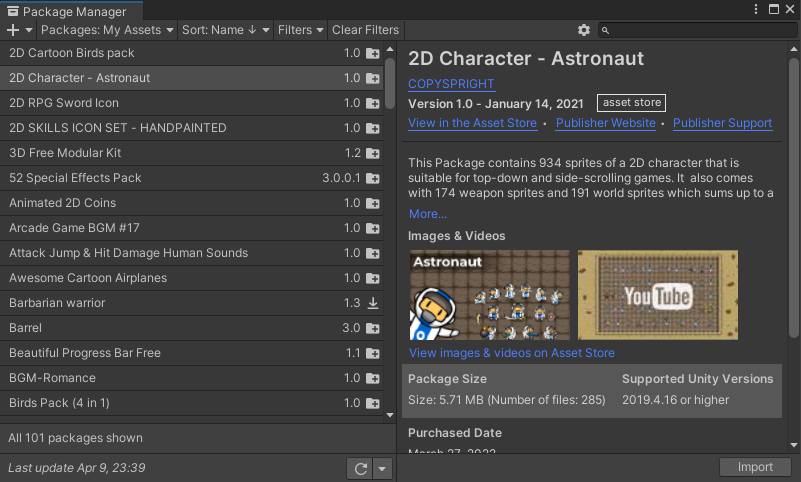The width and height of the screenshot is (801, 482).
Task: Click package list scroll down arrow
Action: [x=390, y=415]
